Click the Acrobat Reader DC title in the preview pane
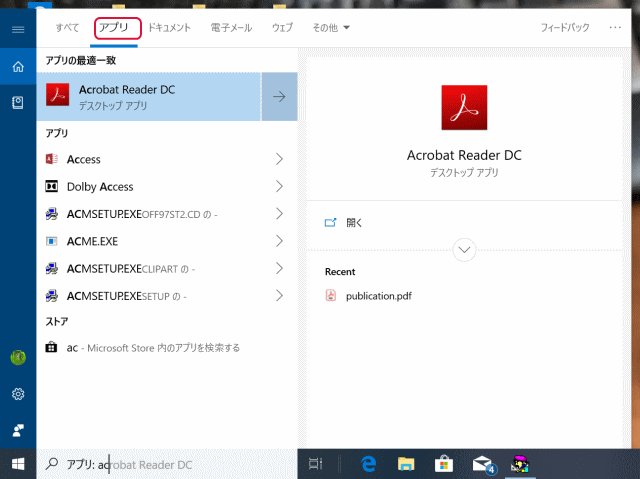This screenshot has width=640, height=479. 464,155
